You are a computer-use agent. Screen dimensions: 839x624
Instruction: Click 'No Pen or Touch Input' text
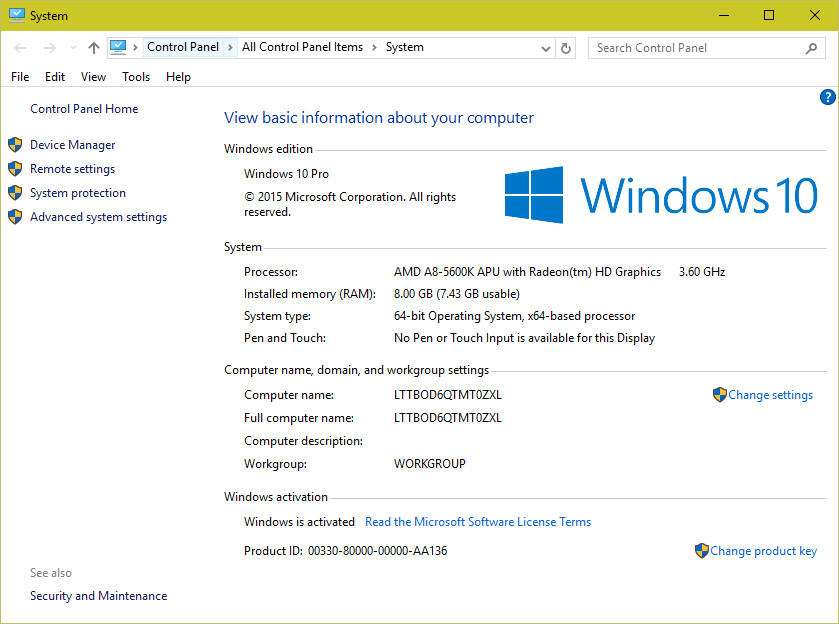point(454,338)
